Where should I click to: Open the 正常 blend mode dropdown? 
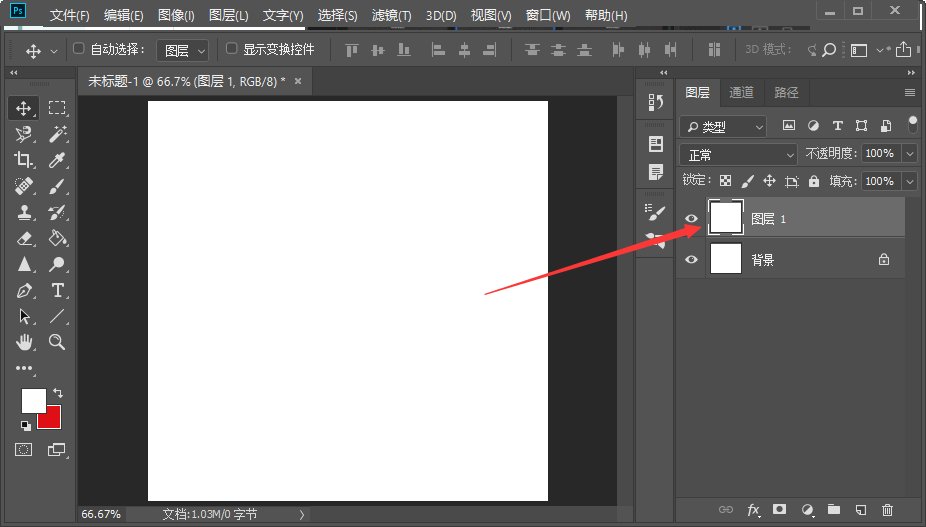(x=738, y=154)
